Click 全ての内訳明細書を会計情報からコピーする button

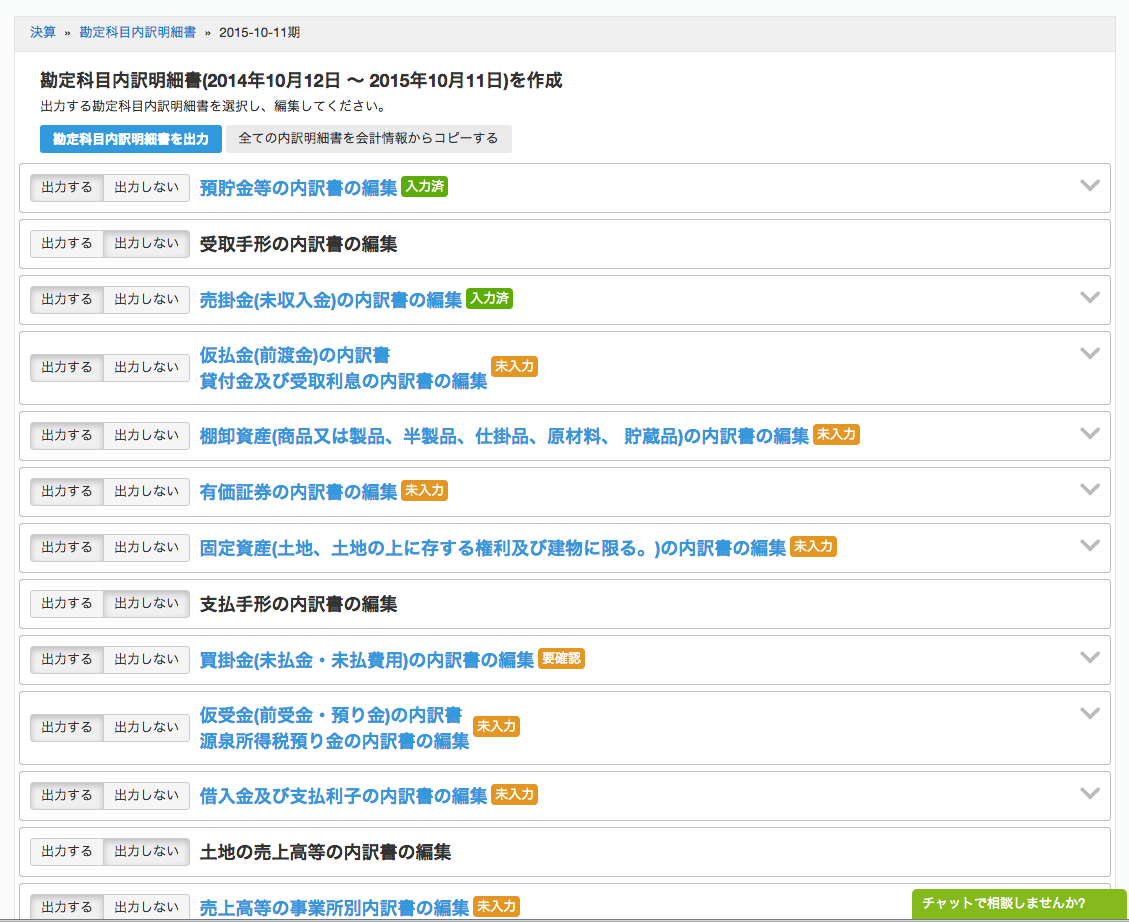point(368,139)
